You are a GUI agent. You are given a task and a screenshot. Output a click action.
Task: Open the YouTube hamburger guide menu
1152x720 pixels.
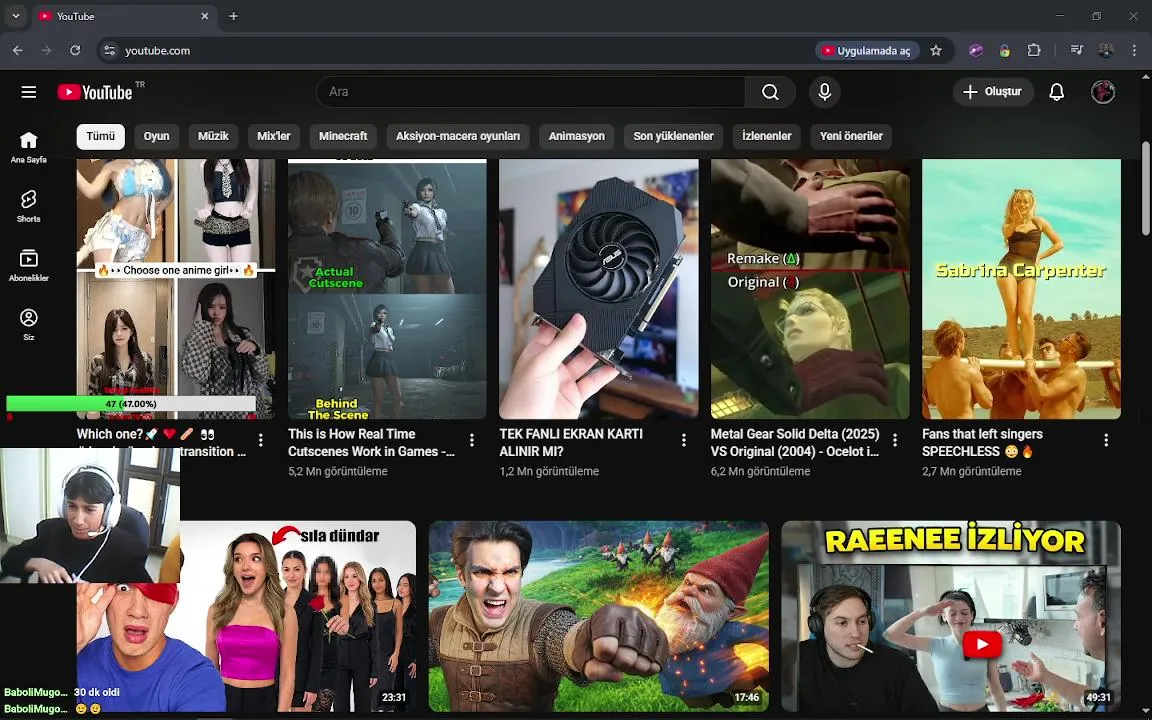[x=29, y=92]
